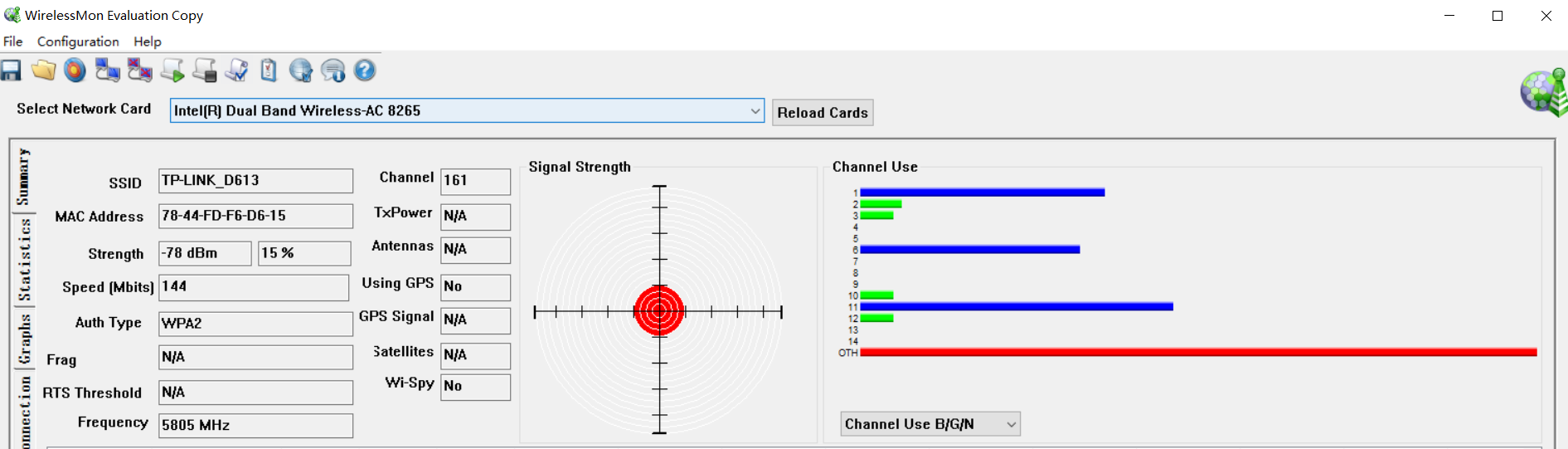Click the Satellites value field
This screenshot has width=1568, height=449.
[x=475, y=355]
